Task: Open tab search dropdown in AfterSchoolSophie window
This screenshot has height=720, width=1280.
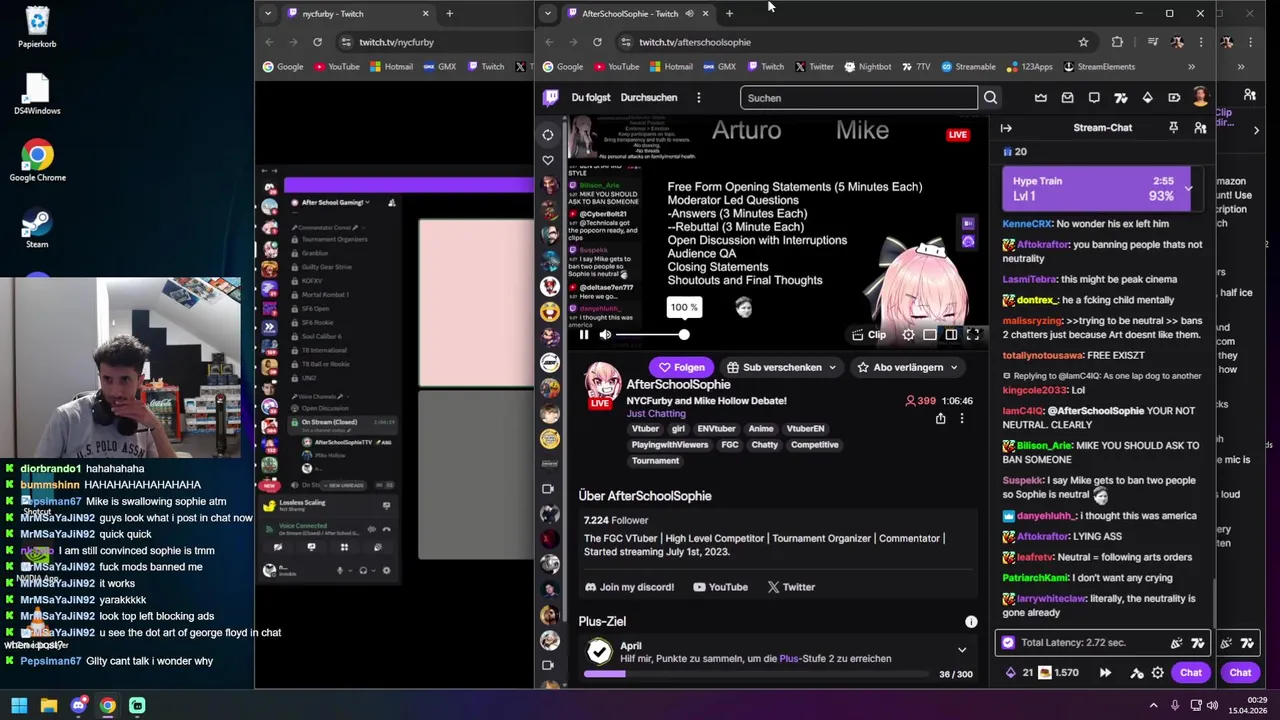Action: coord(548,13)
